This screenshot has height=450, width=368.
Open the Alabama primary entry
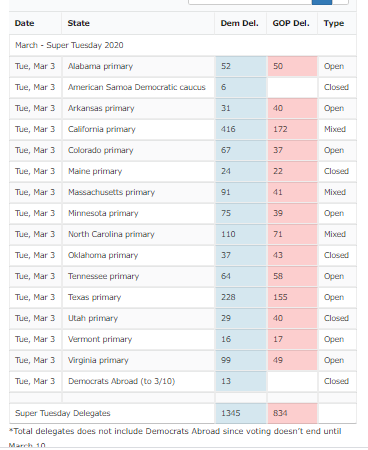[x=100, y=66]
